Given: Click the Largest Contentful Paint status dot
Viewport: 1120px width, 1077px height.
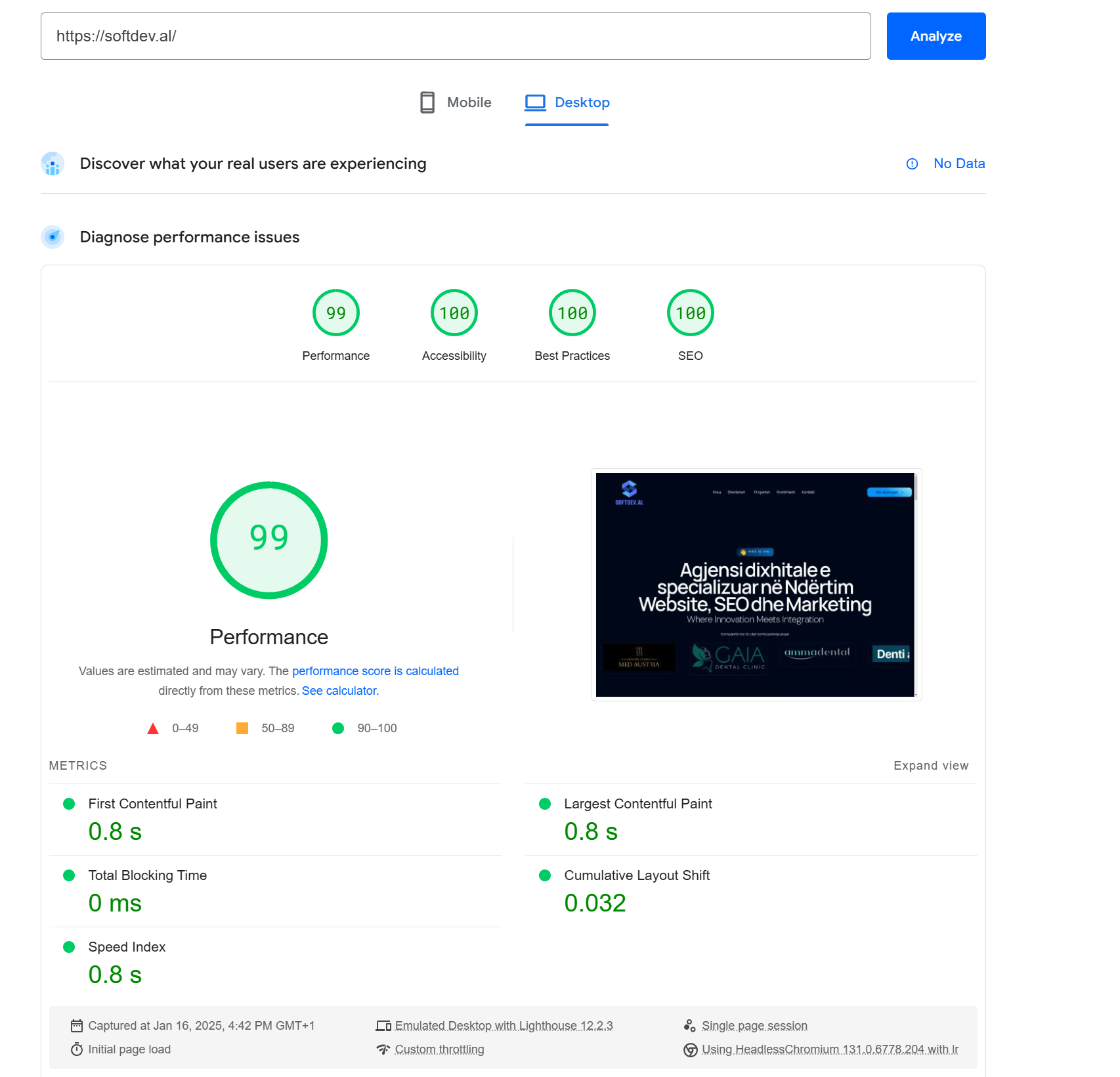Looking at the screenshot, I should pos(545,804).
